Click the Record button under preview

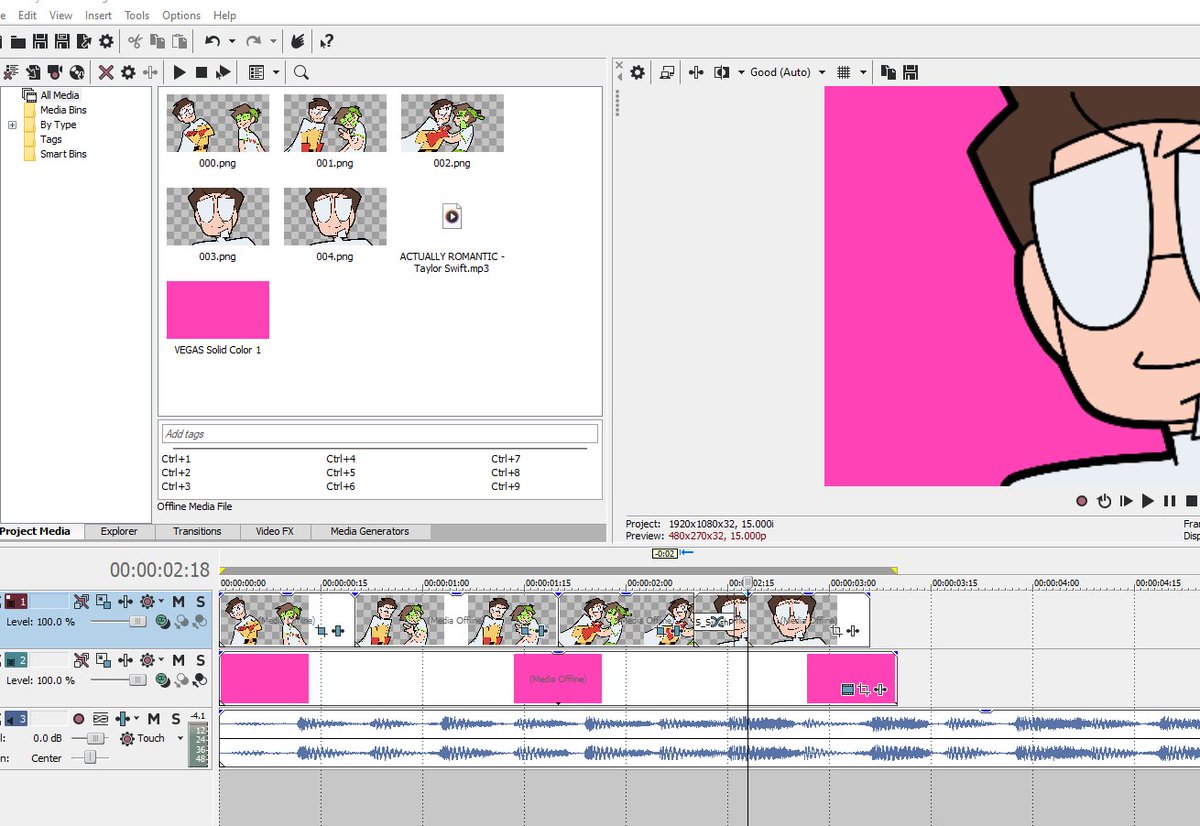point(1081,501)
